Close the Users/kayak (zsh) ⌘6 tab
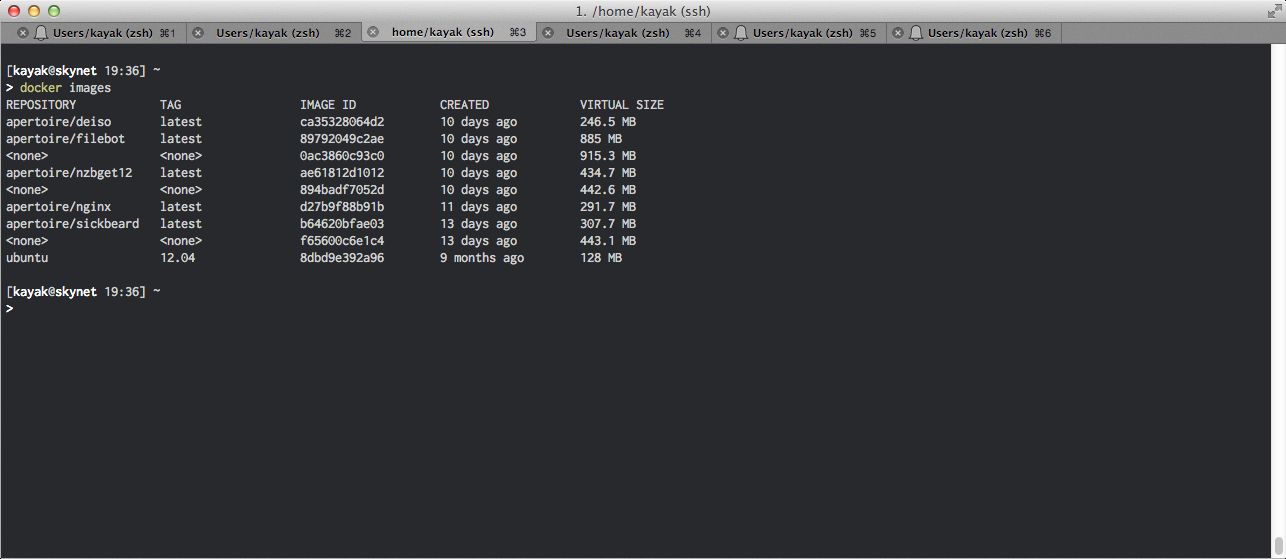 [898, 33]
